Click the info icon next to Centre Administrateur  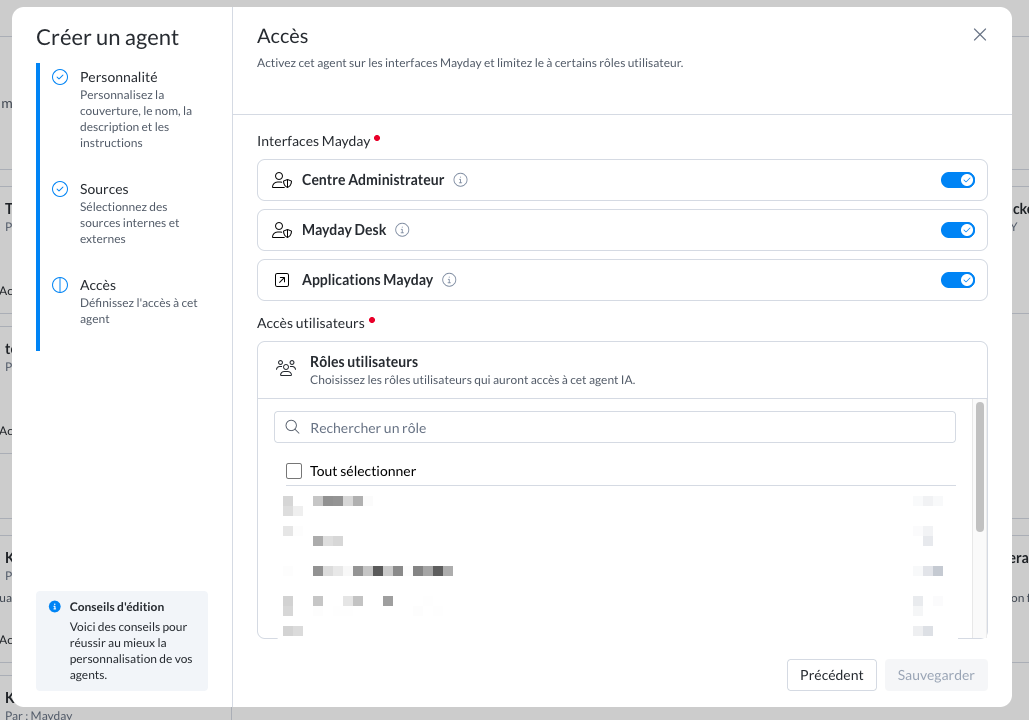461,181
